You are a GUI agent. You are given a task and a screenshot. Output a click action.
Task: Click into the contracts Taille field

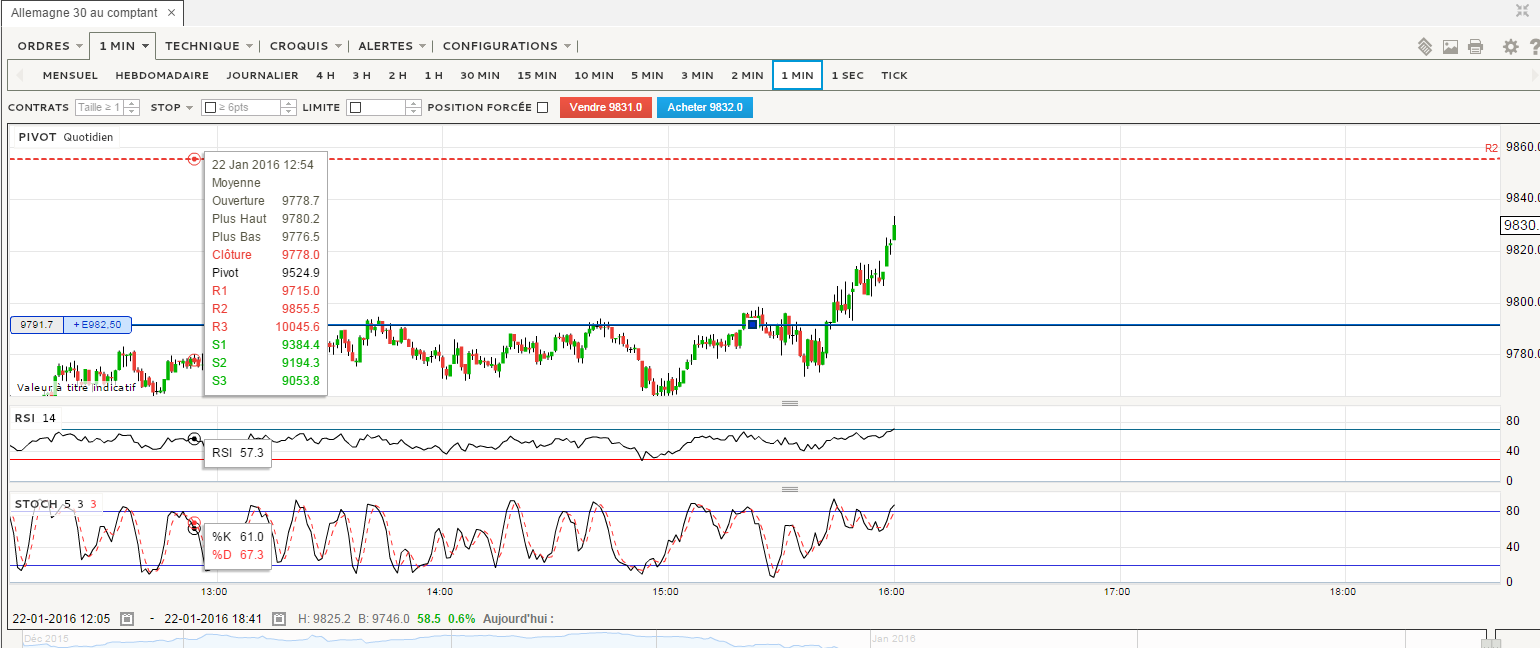[99, 107]
